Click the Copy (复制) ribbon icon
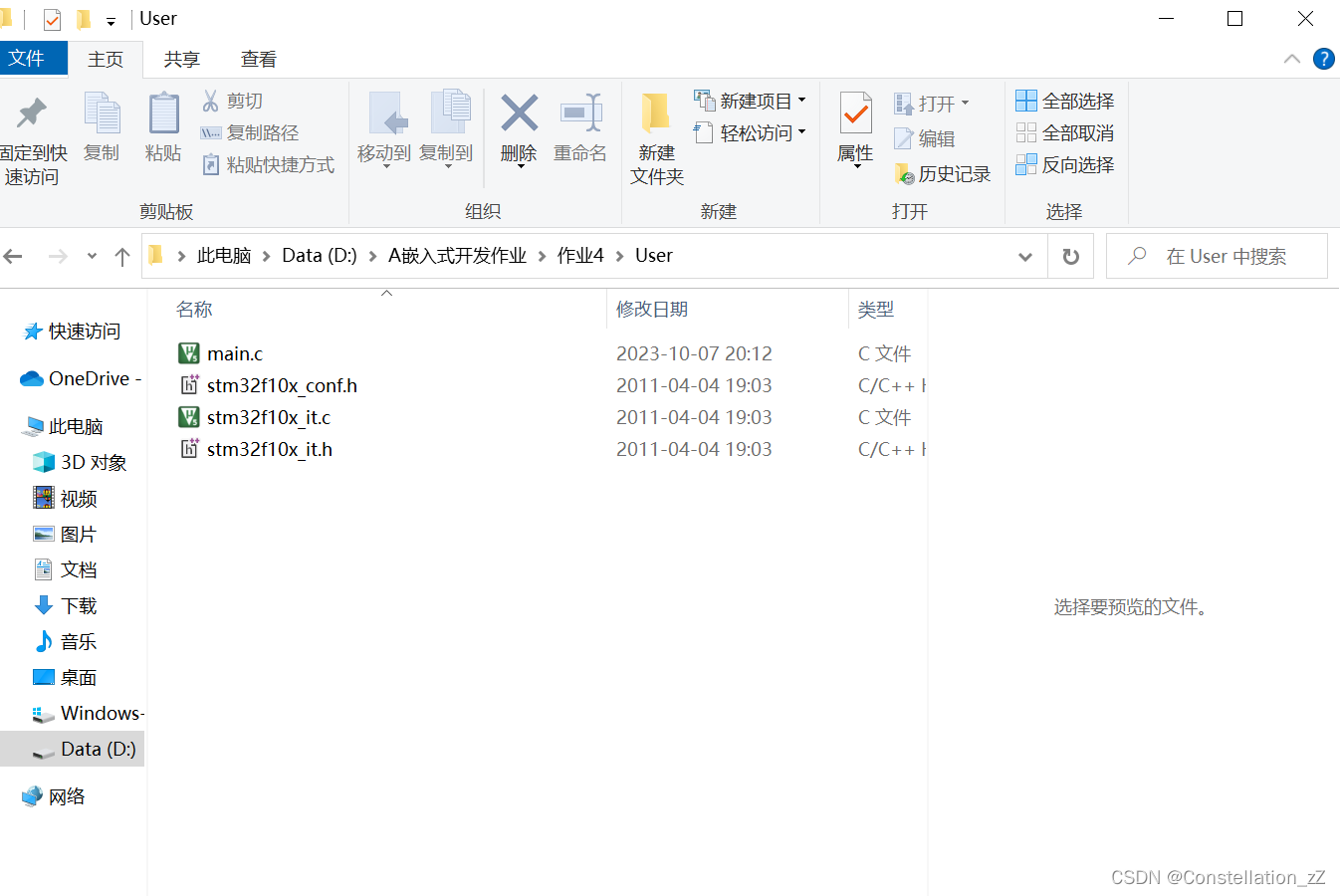 click(x=102, y=127)
